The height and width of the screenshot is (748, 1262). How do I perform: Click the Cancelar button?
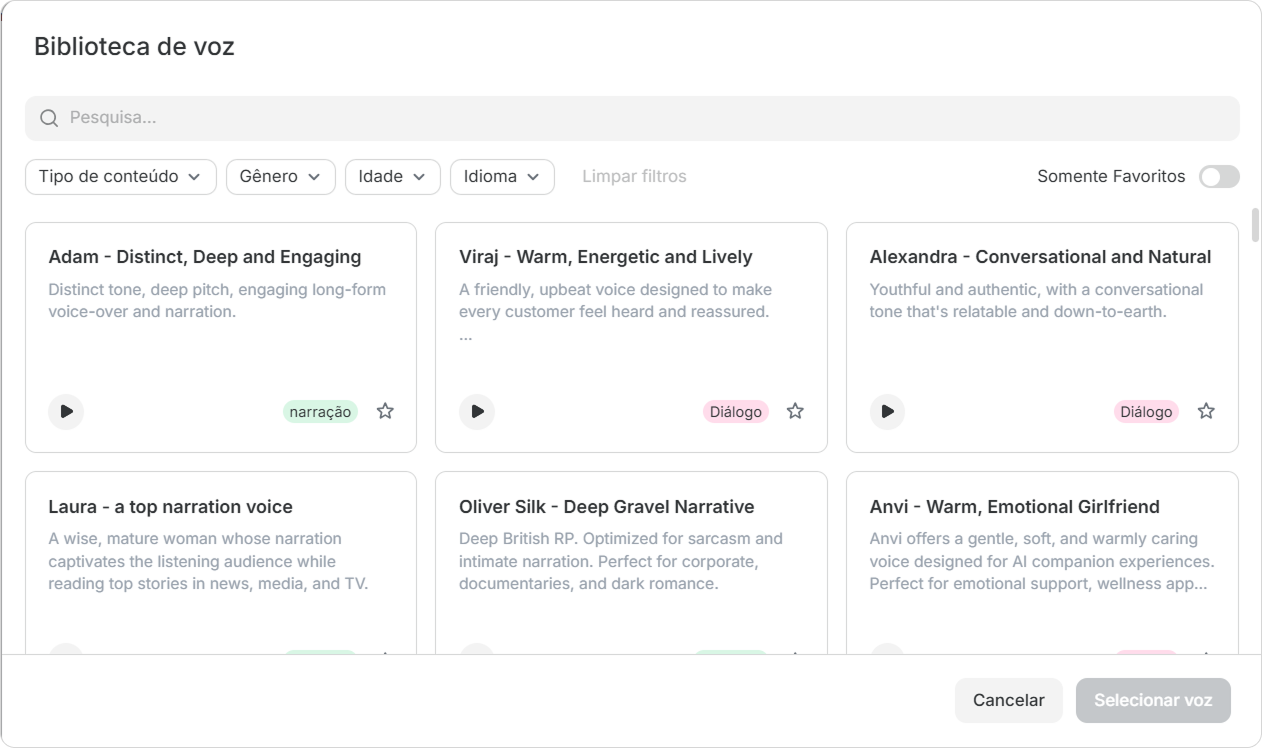(1009, 701)
